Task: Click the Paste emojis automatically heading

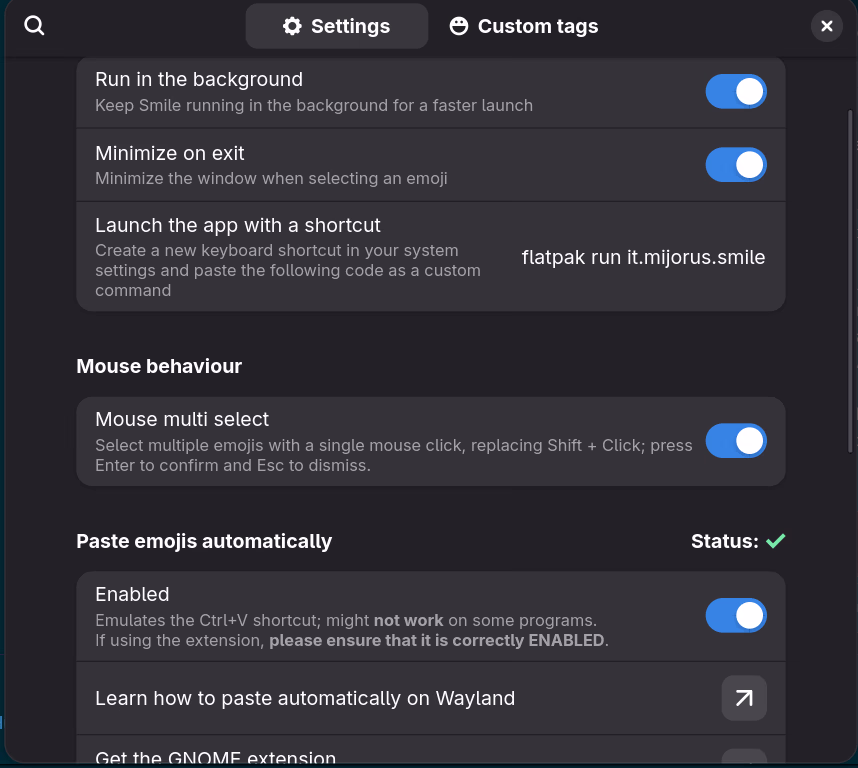Action: coord(204,541)
